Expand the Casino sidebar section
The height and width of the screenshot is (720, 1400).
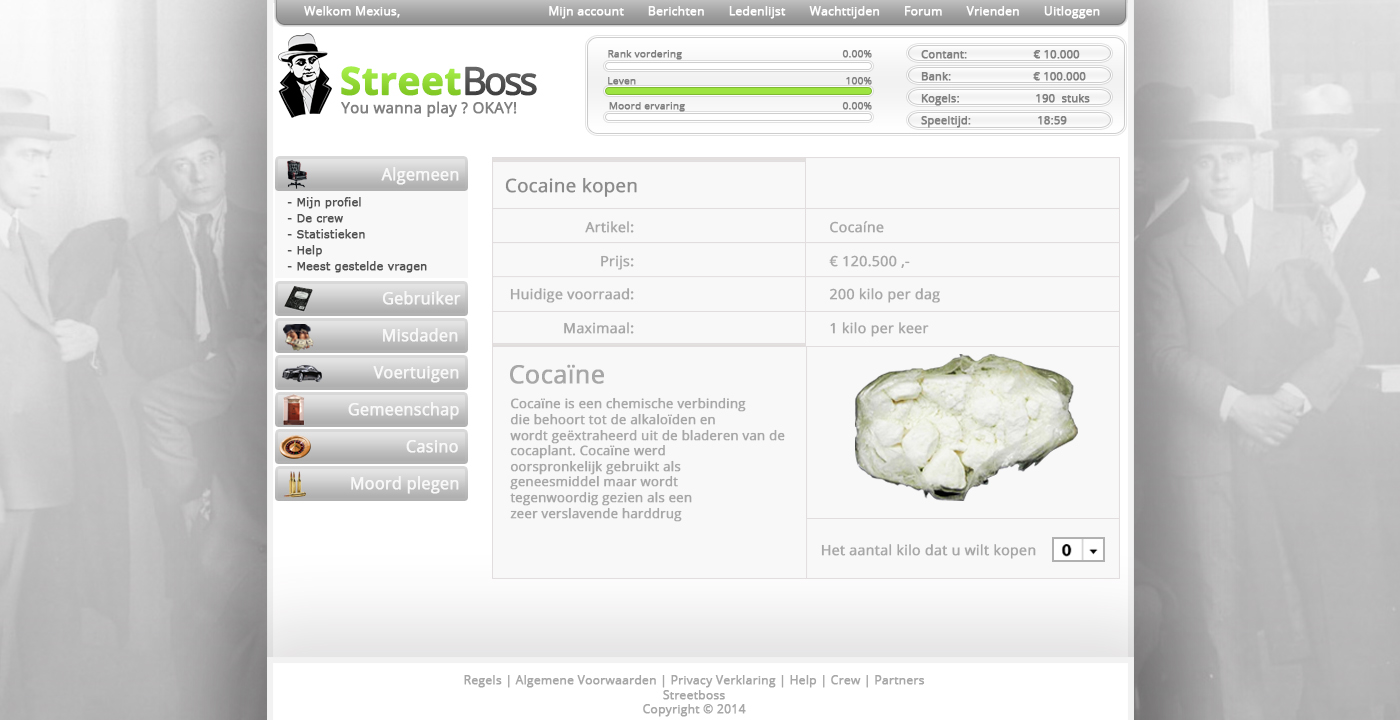tap(371, 447)
